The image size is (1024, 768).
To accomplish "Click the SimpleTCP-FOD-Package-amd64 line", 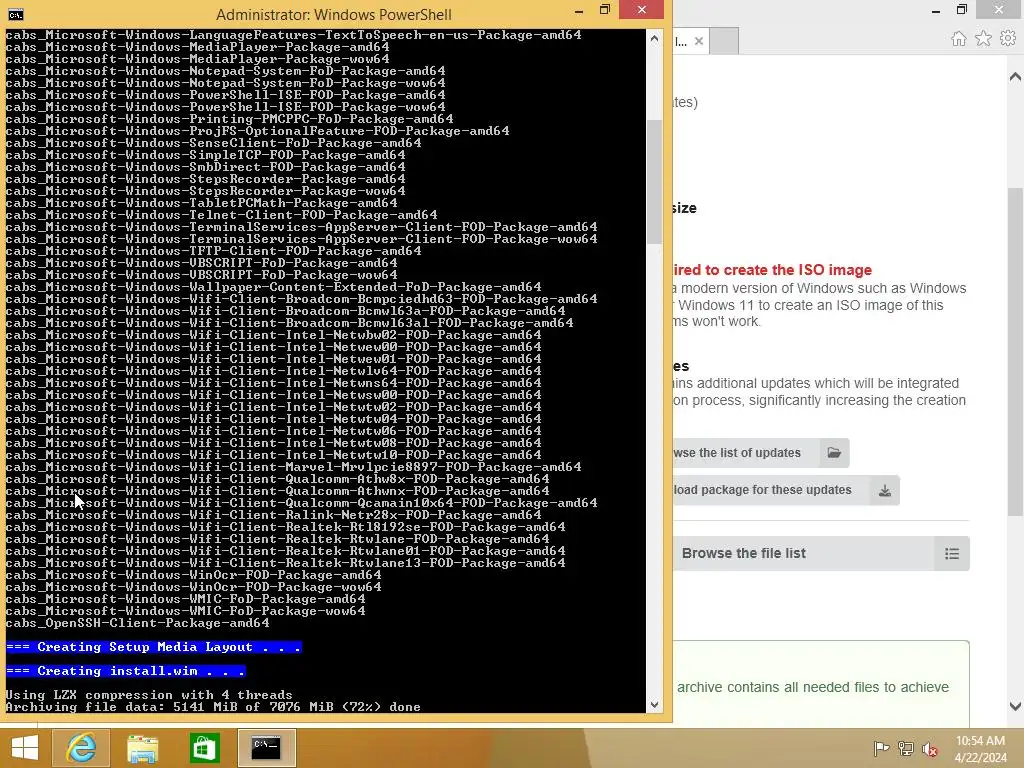I will (x=205, y=155).
